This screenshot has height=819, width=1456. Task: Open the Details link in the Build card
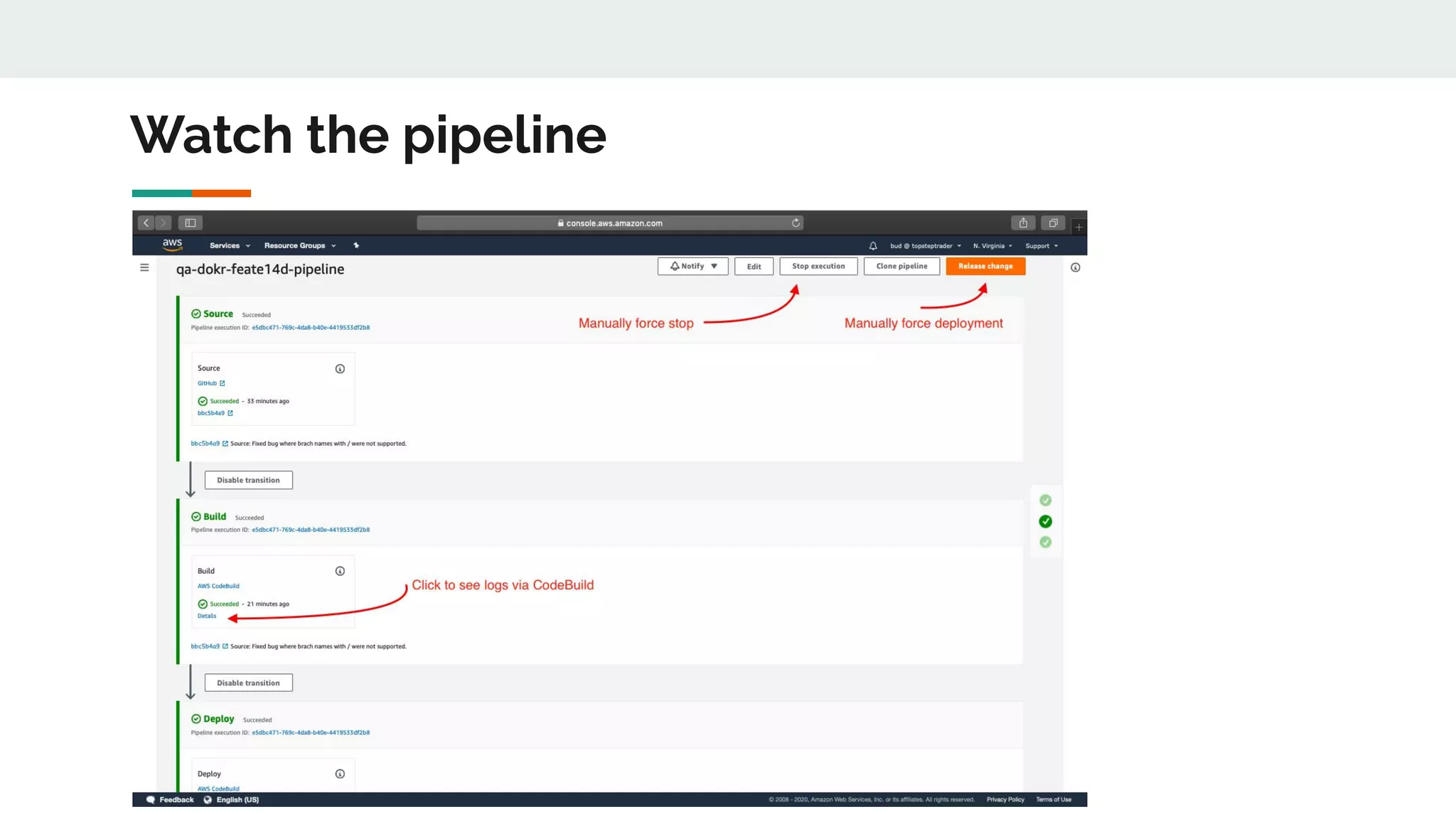click(x=207, y=616)
